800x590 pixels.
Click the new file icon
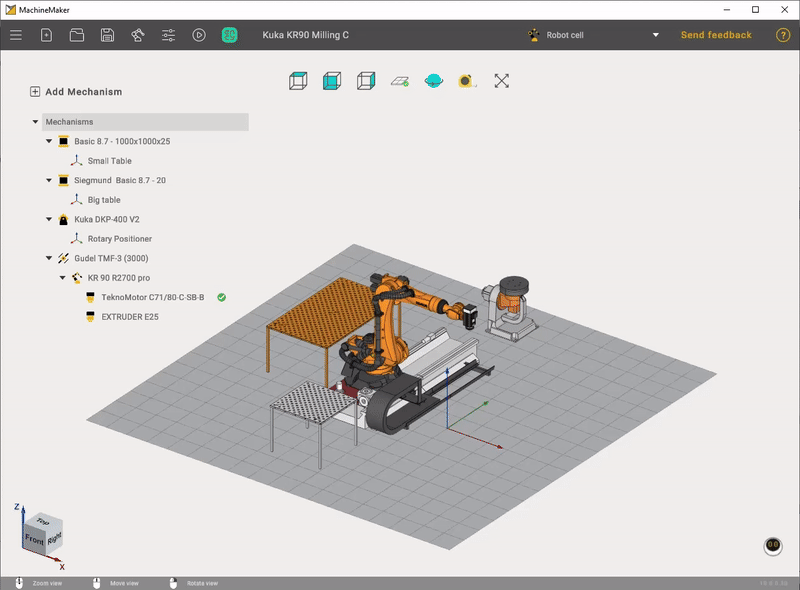click(46, 35)
